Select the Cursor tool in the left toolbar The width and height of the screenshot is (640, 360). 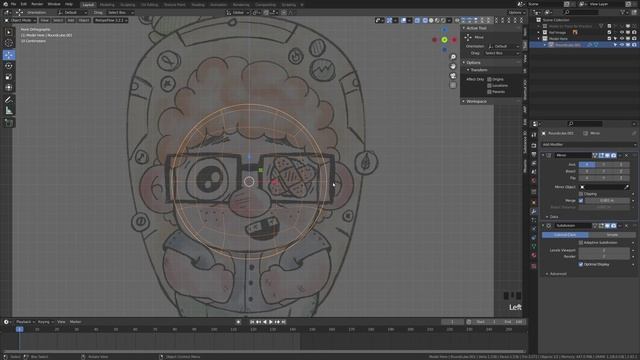pos(9,43)
